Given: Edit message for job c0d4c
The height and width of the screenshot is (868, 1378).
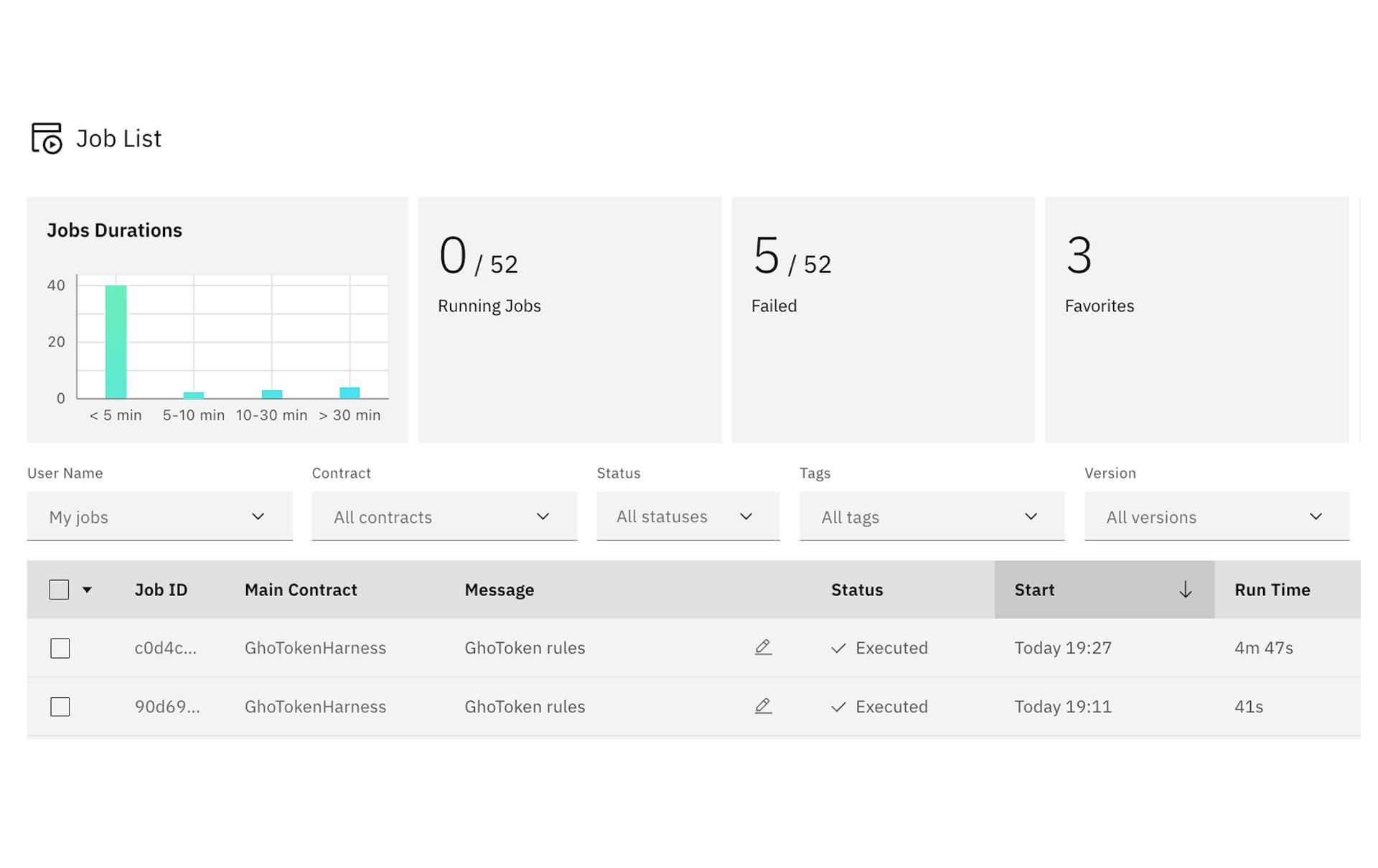Looking at the screenshot, I should [763, 648].
